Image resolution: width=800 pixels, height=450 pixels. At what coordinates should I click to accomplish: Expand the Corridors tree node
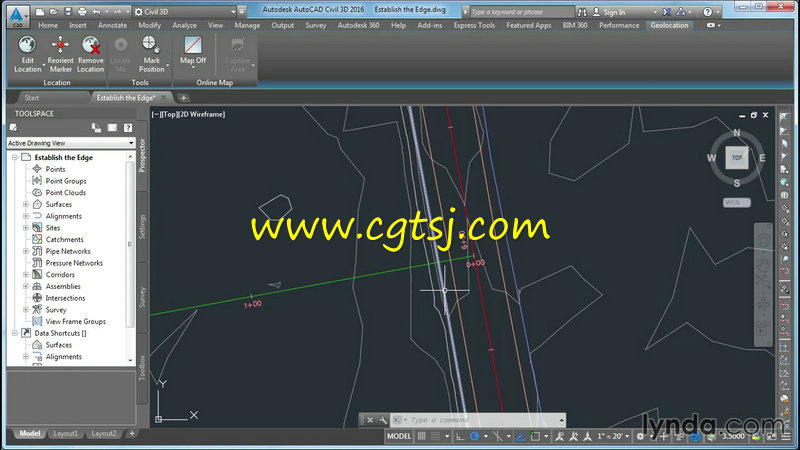coord(26,274)
